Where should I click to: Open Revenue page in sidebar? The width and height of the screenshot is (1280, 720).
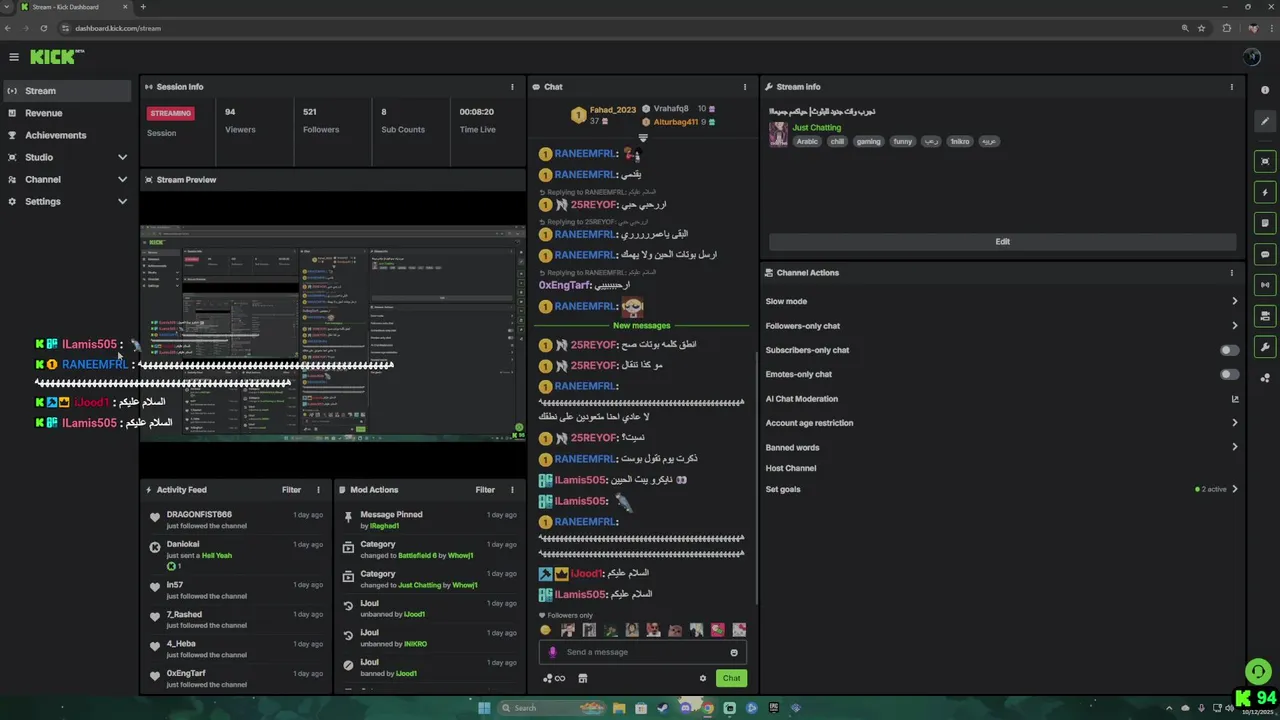tap(66, 113)
